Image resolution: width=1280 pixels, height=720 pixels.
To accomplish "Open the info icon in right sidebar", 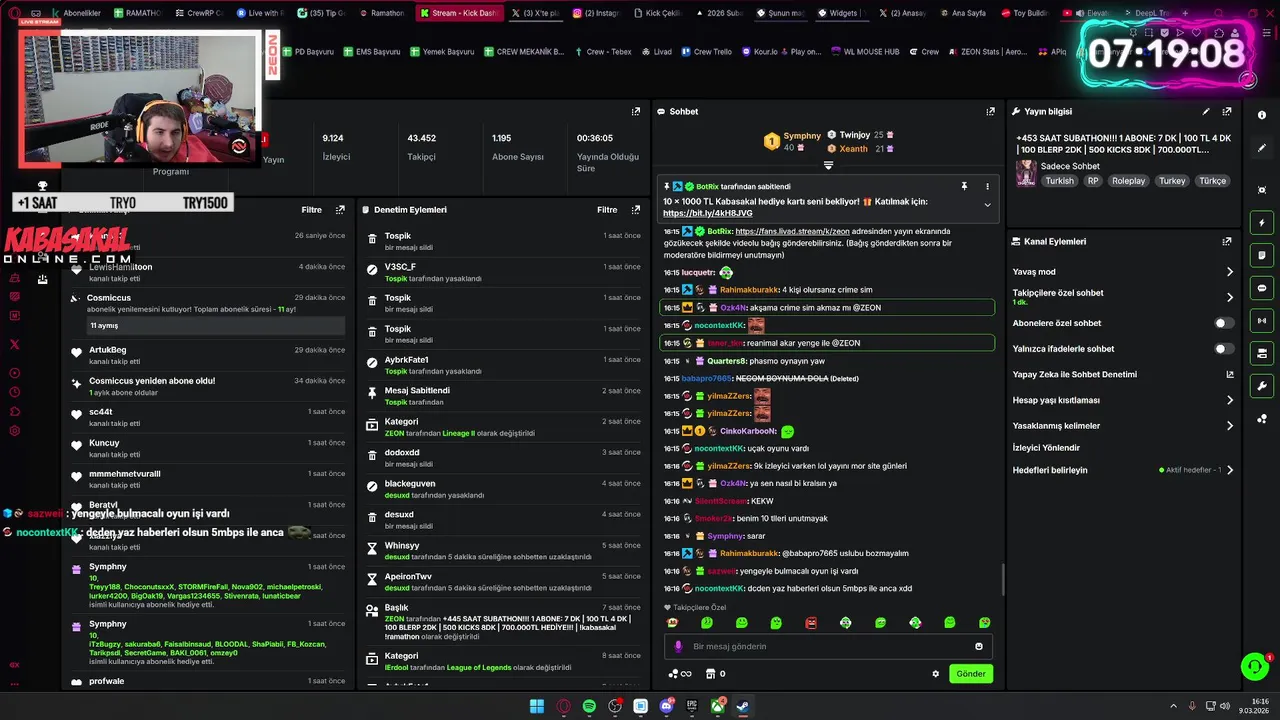I will 1262,115.
